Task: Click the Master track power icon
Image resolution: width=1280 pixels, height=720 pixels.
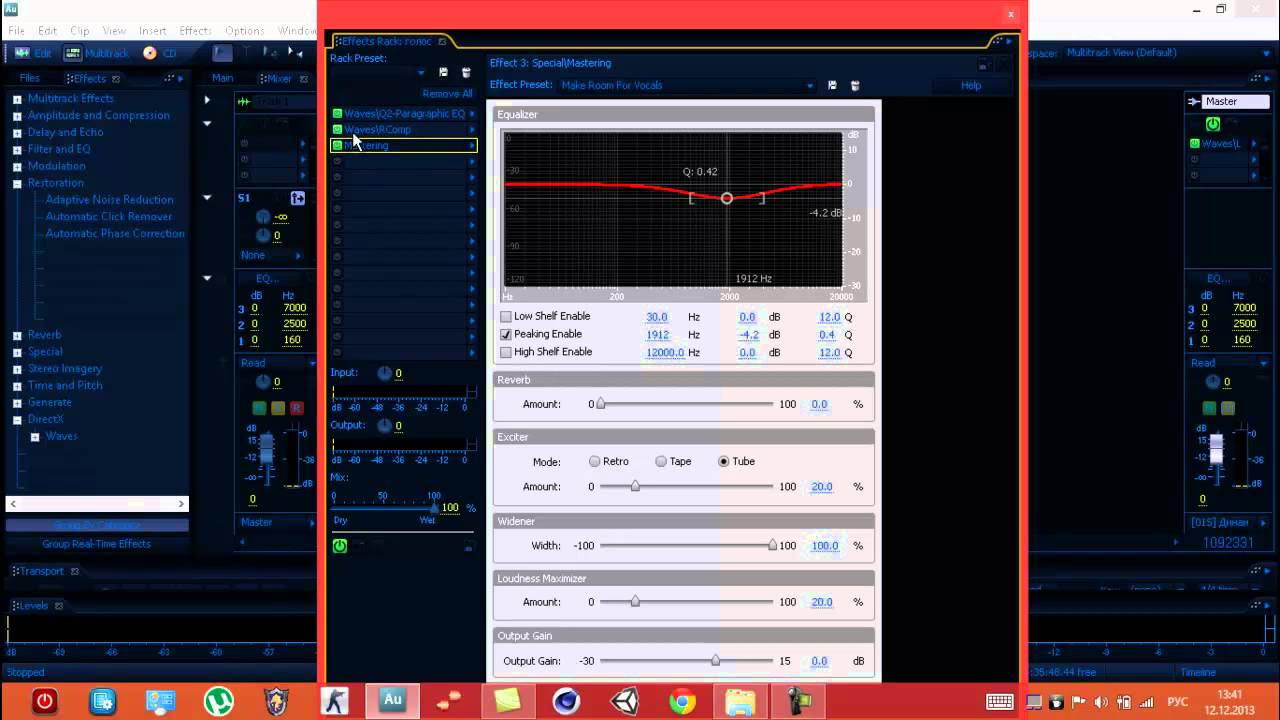Action: (1213, 124)
